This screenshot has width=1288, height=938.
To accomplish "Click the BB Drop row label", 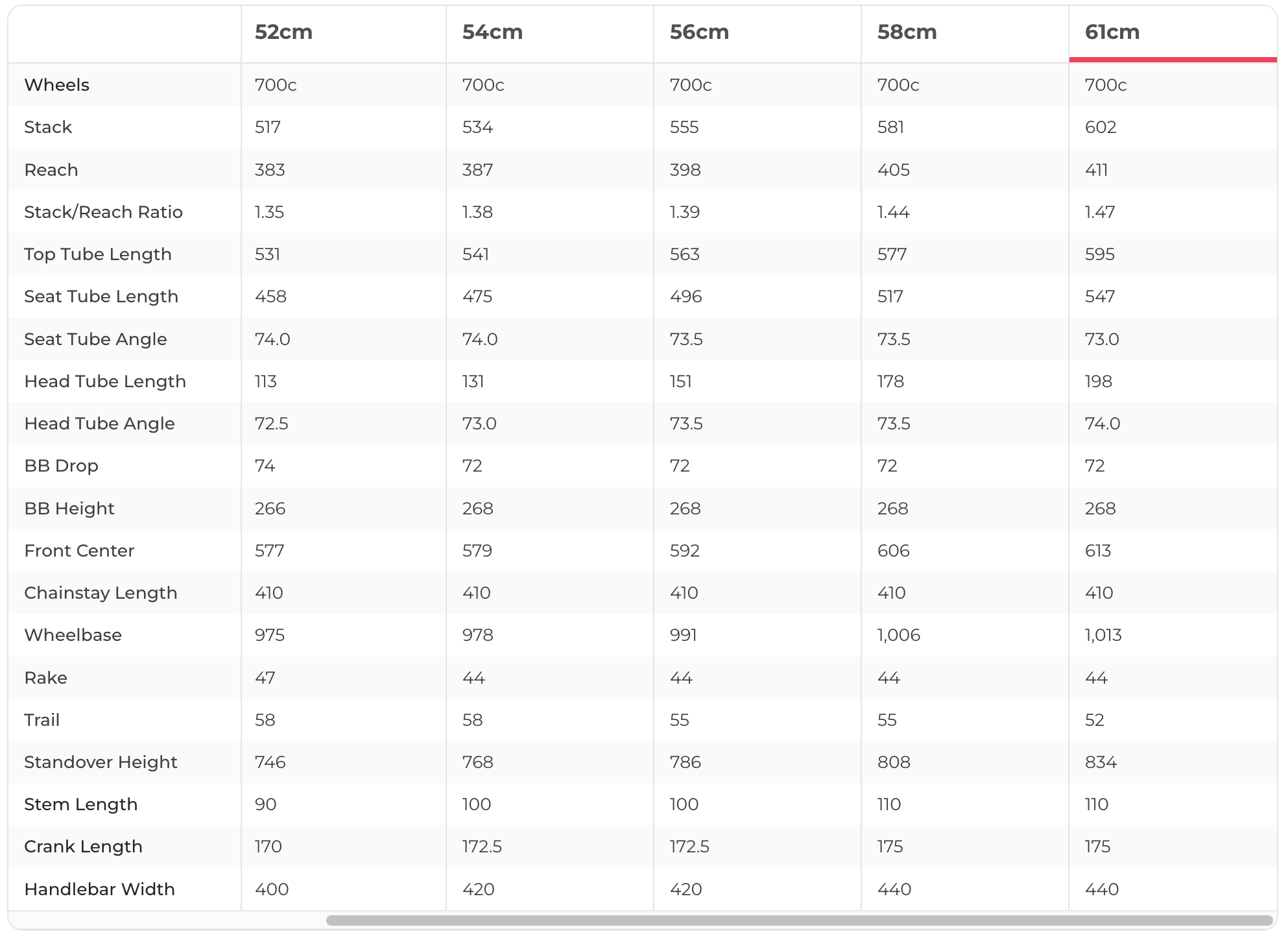I will tap(61, 466).
